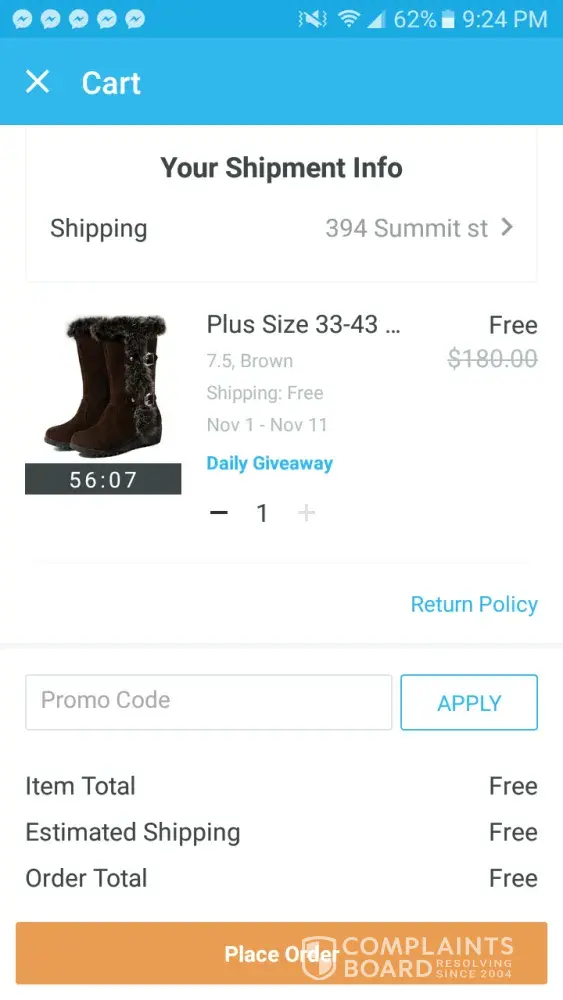
Task: Apply the promo code with APPLY button
Action: coord(469,702)
